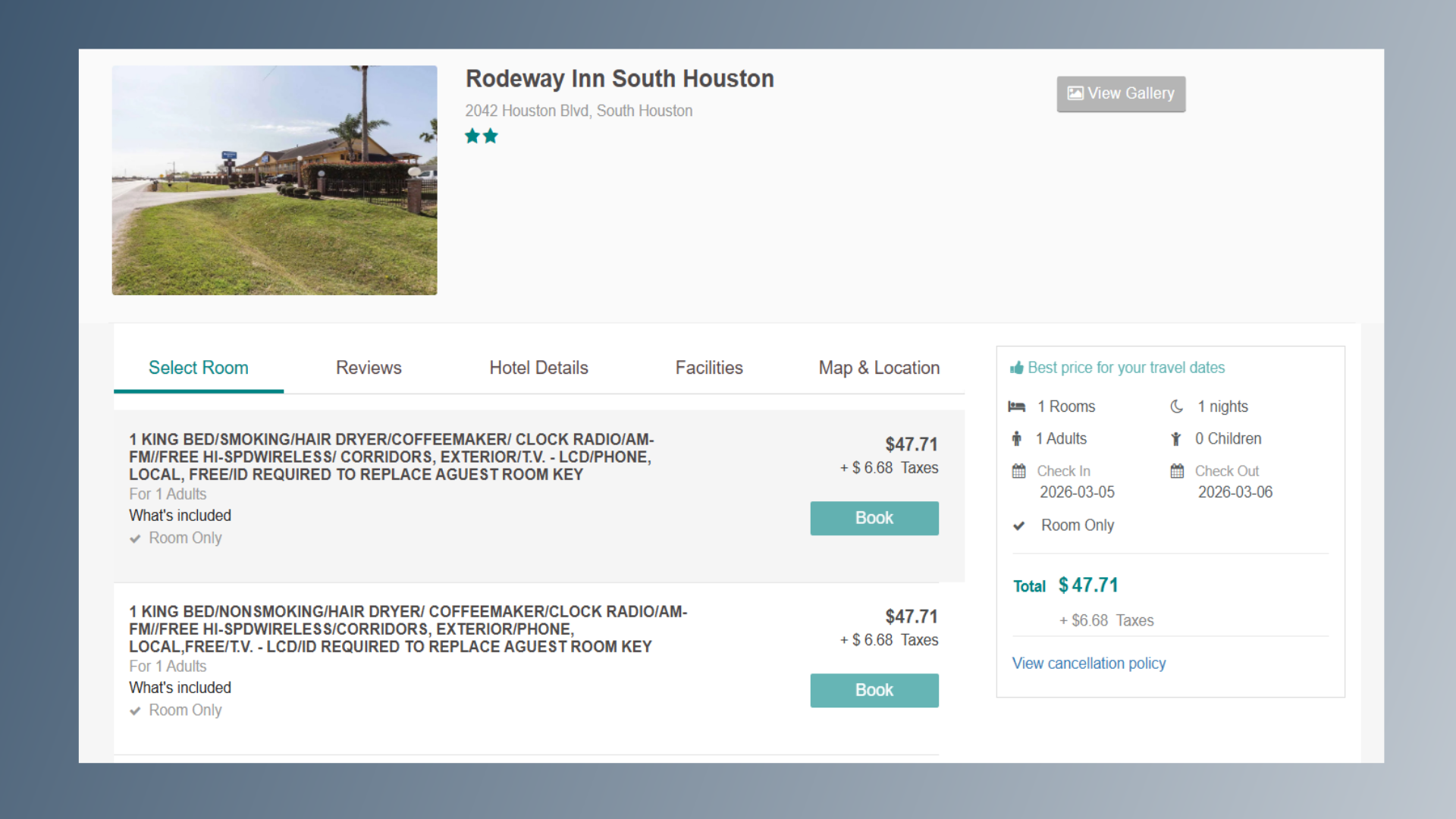The width and height of the screenshot is (1456, 819).
Task: Book the king bed smoking room
Action: (874, 518)
